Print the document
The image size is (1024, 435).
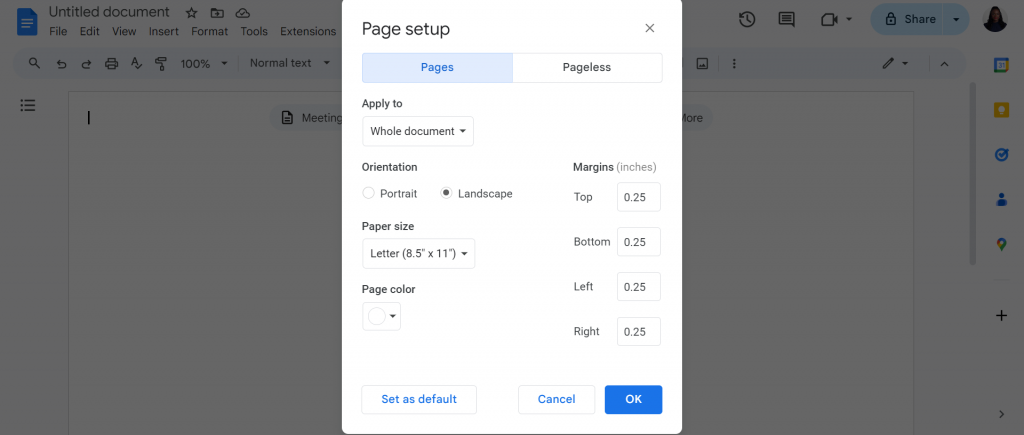click(112, 63)
